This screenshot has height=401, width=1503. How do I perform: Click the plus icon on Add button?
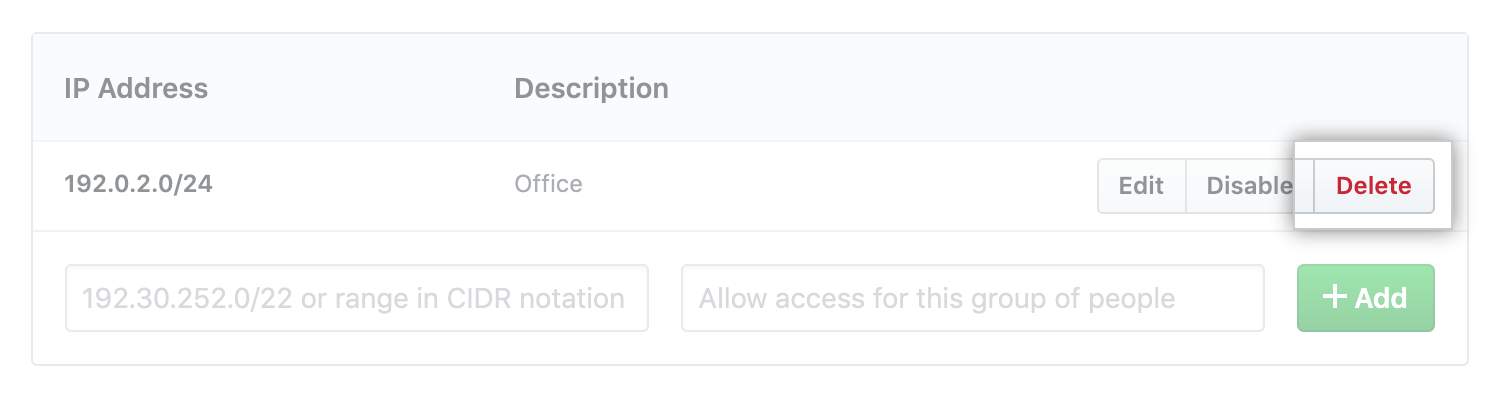pos(1335,297)
